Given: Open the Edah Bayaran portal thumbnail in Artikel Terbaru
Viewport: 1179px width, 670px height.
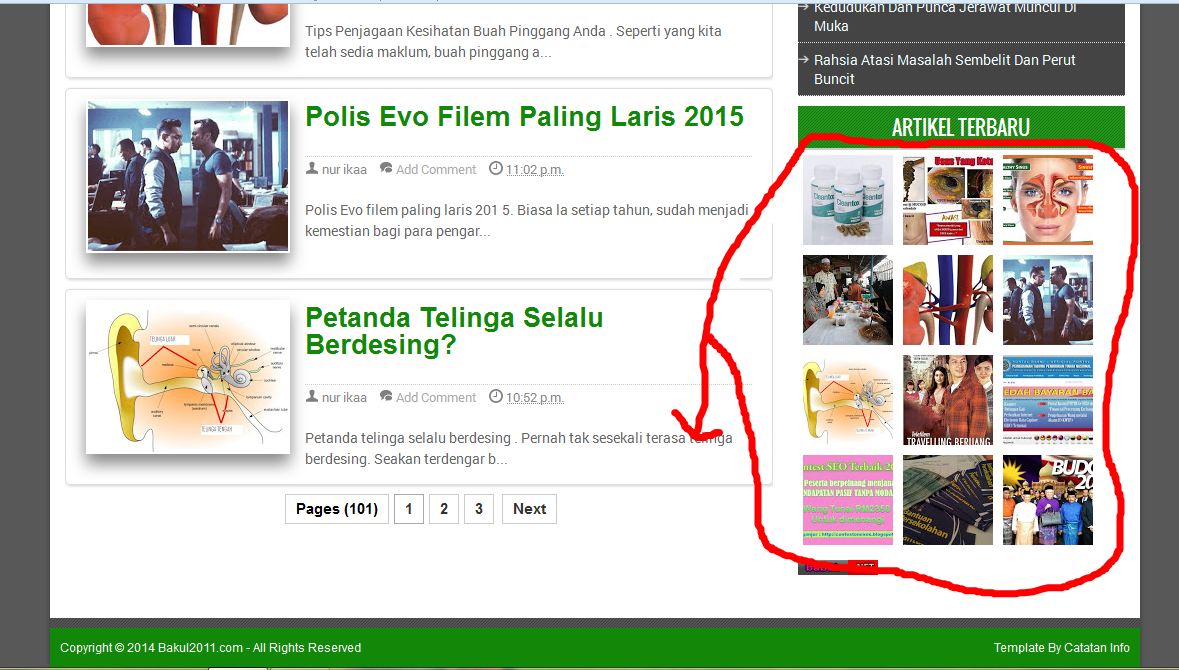Looking at the screenshot, I should pyautogui.click(x=1047, y=400).
